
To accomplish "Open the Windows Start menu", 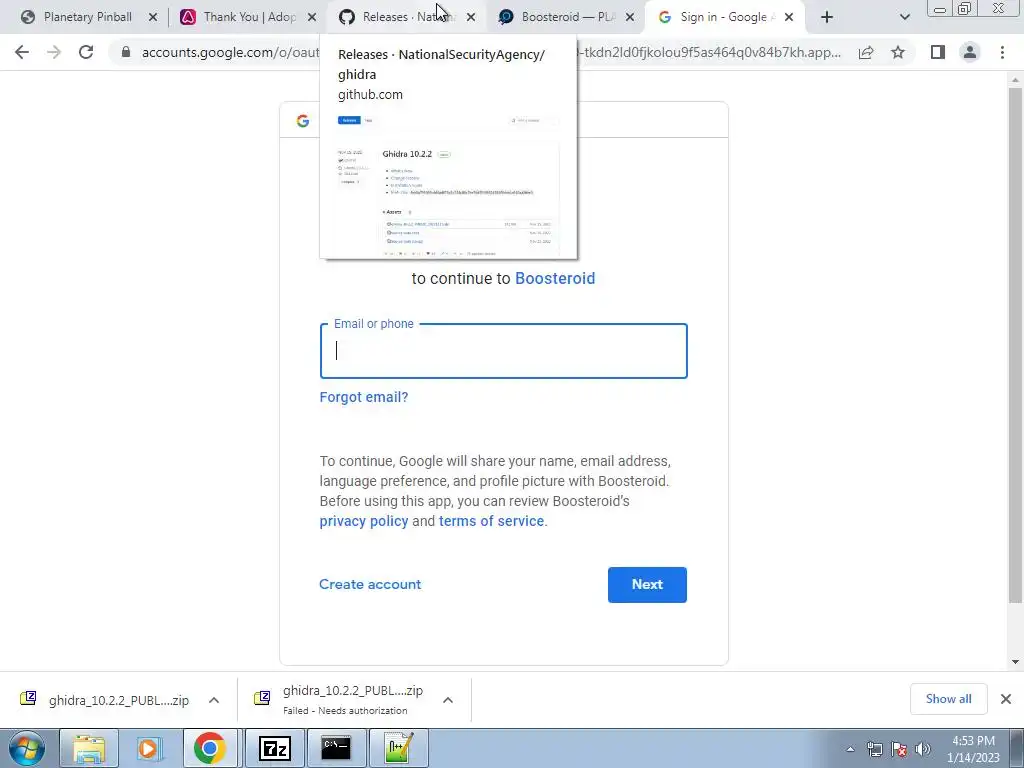I will click(x=26, y=748).
